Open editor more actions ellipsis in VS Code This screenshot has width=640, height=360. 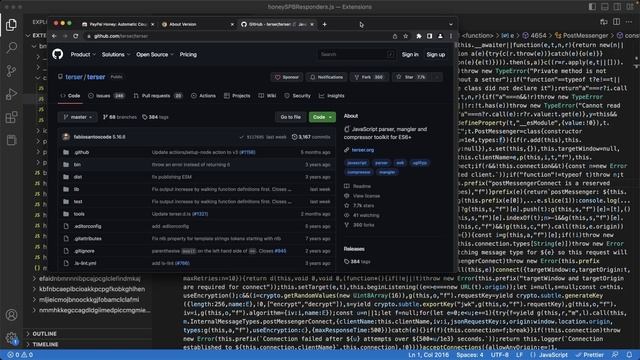click(629, 22)
